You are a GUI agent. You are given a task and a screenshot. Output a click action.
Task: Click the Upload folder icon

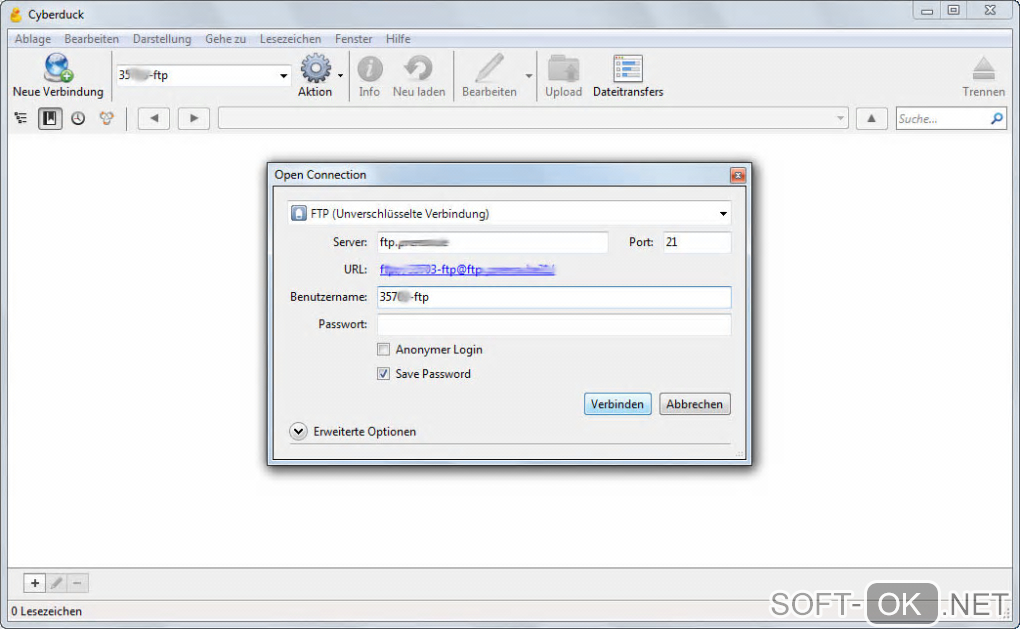(563, 68)
